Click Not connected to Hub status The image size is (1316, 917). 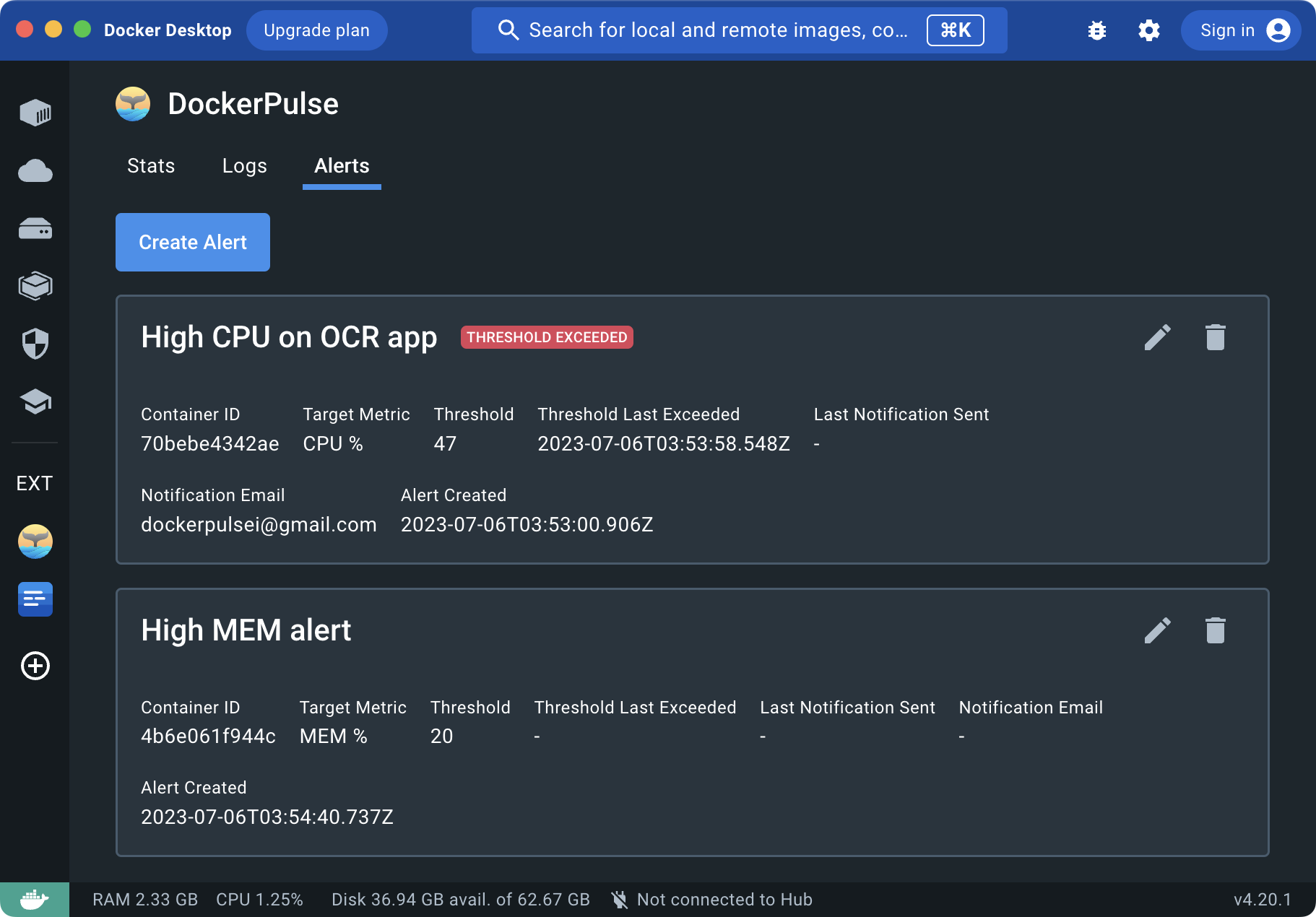pyautogui.click(x=724, y=900)
